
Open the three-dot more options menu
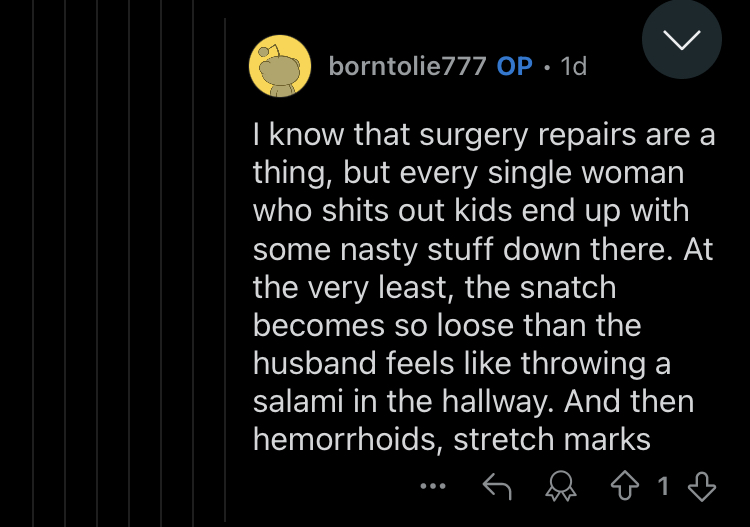433,486
